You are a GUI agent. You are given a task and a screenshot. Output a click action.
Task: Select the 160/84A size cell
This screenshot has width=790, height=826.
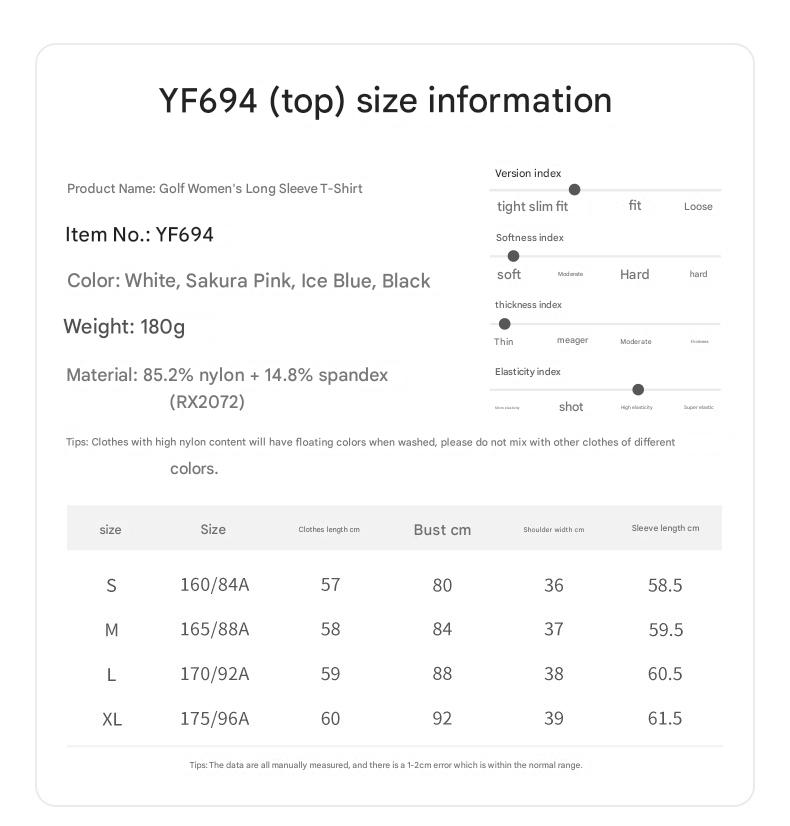[214, 585]
